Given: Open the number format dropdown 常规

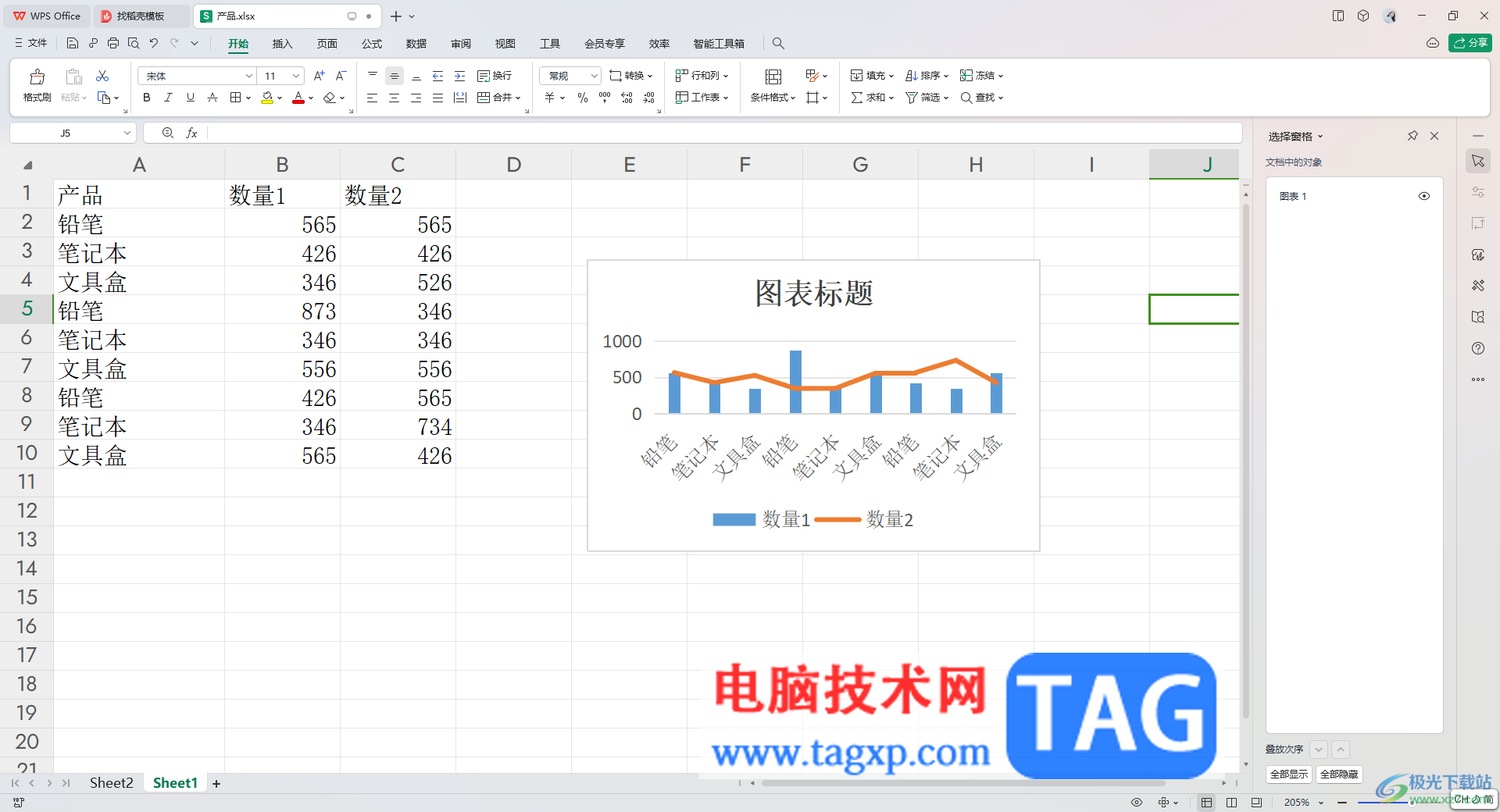Looking at the screenshot, I should click(x=594, y=76).
